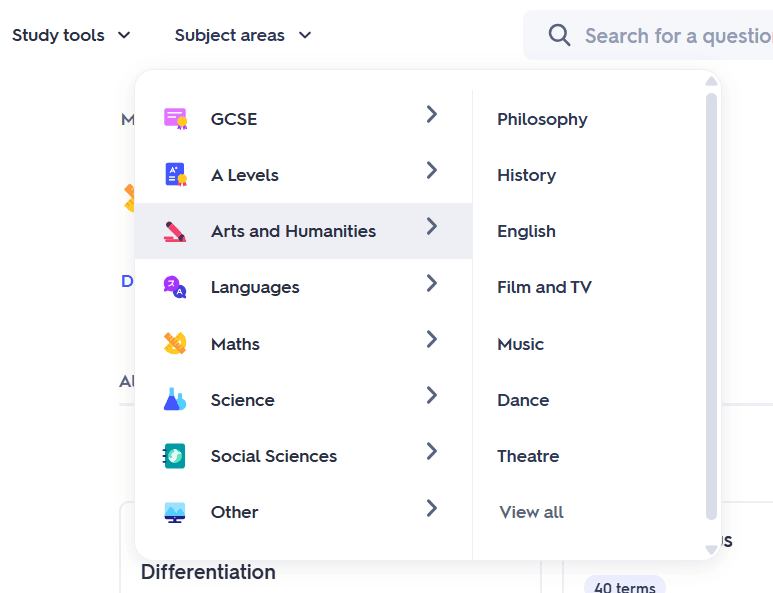Select GCSE in subject menu
773x593 pixels.
click(304, 119)
